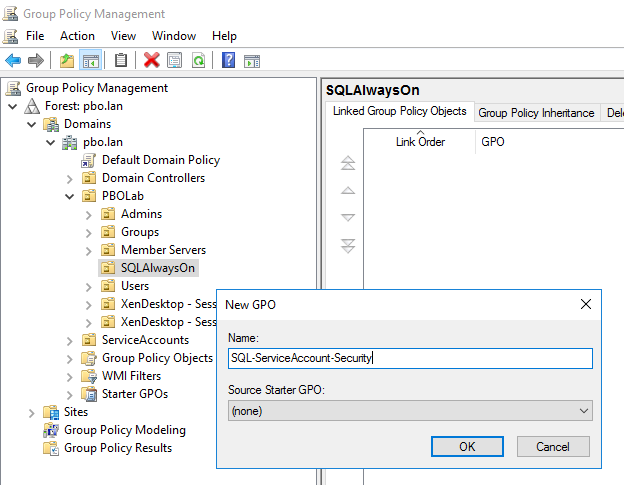624x485 pixels.
Task: Click the Refresh toolbar icon
Action: coord(198,60)
